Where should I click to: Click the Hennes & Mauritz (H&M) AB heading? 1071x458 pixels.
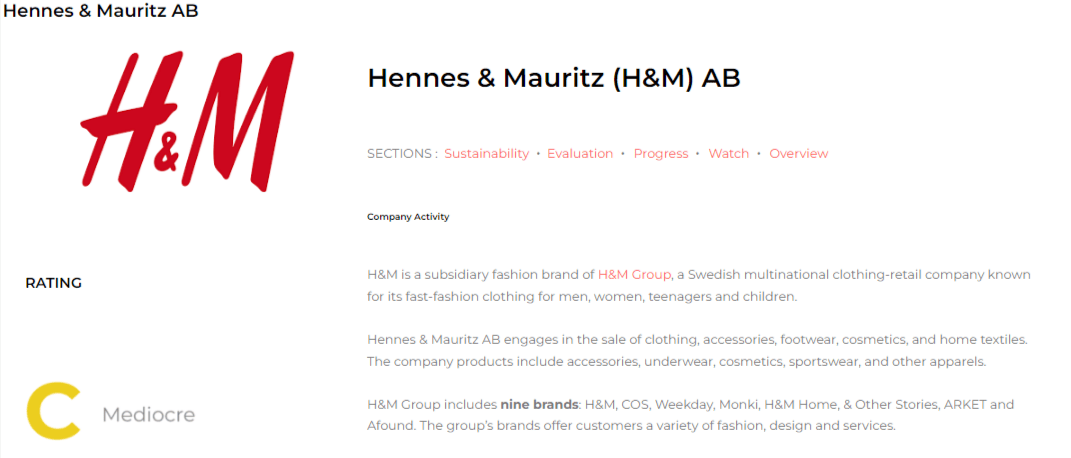(x=553, y=78)
